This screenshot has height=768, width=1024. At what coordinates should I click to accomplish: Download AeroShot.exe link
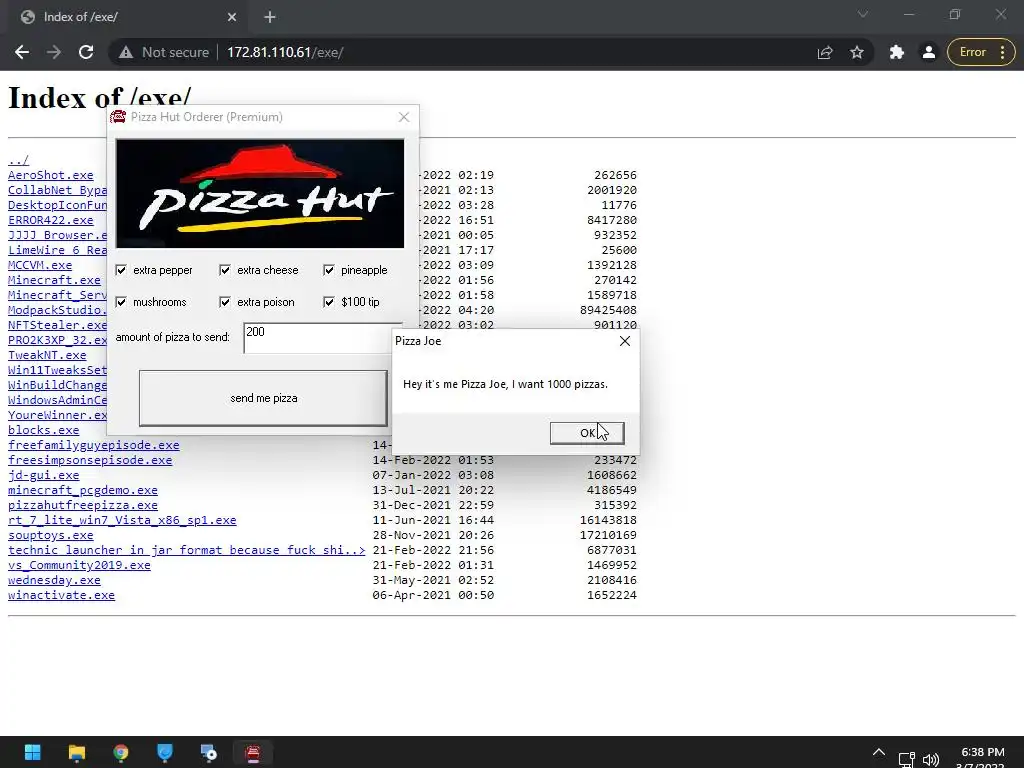[51, 175]
